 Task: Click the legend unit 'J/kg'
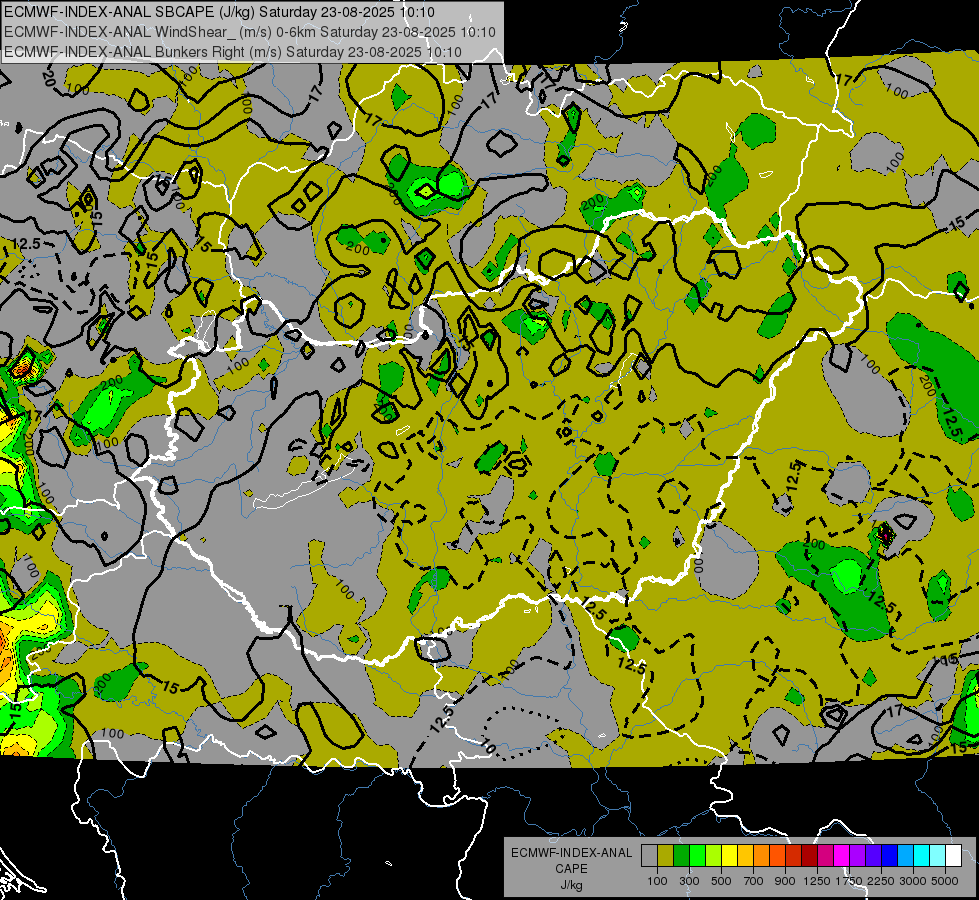pos(571,885)
